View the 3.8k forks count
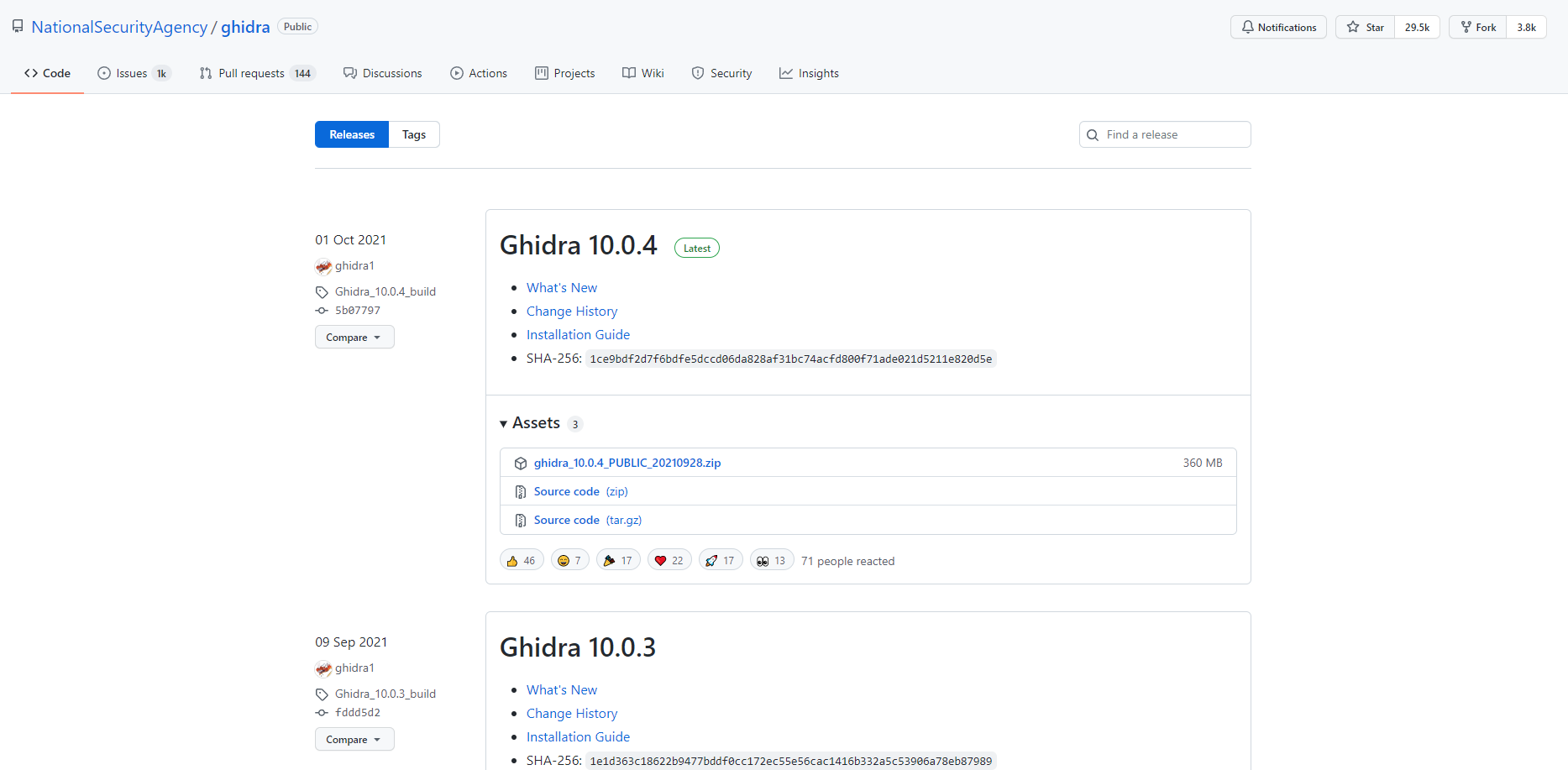Image resolution: width=1568 pixels, height=770 pixels. 1526,27
